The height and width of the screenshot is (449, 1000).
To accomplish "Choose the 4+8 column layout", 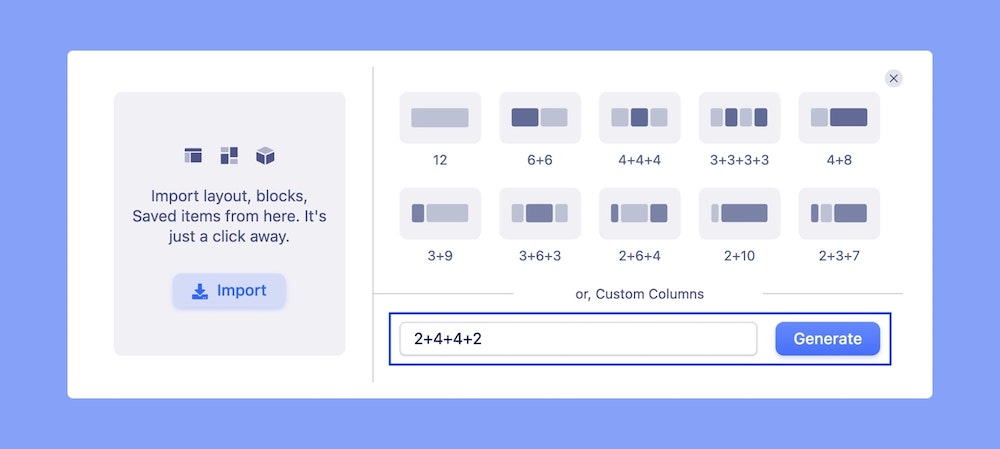I will pos(839,117).
